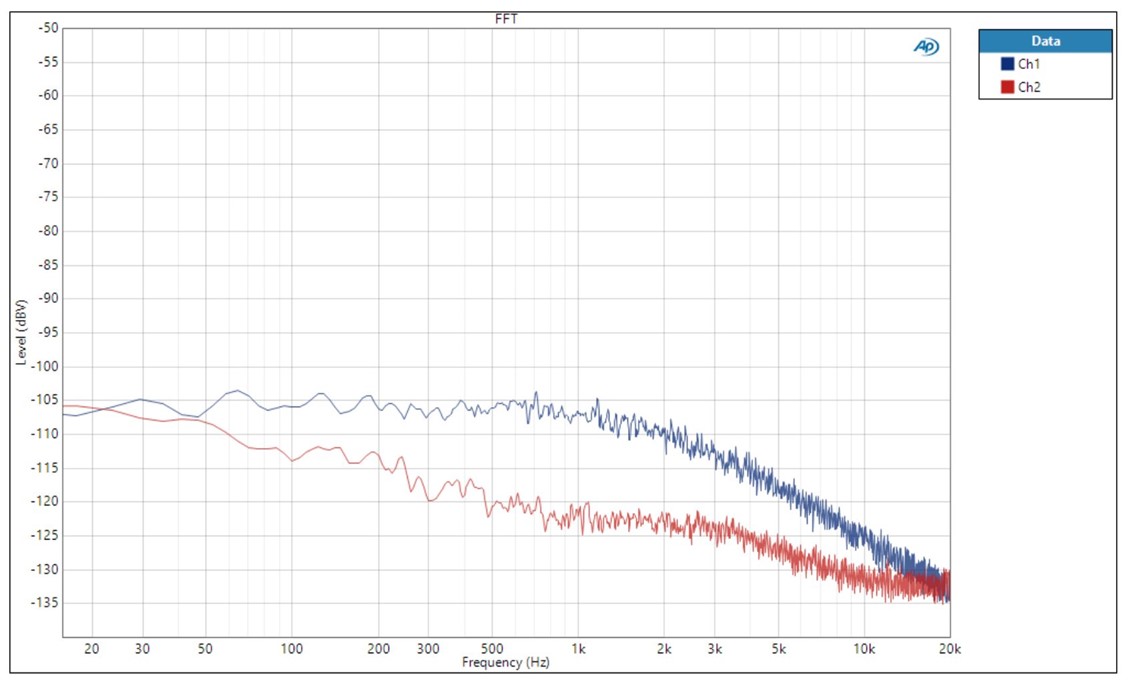This screenshot has width=1132, height=686.
Task: Click the Level (dBV) axis title
Action: 20,332
